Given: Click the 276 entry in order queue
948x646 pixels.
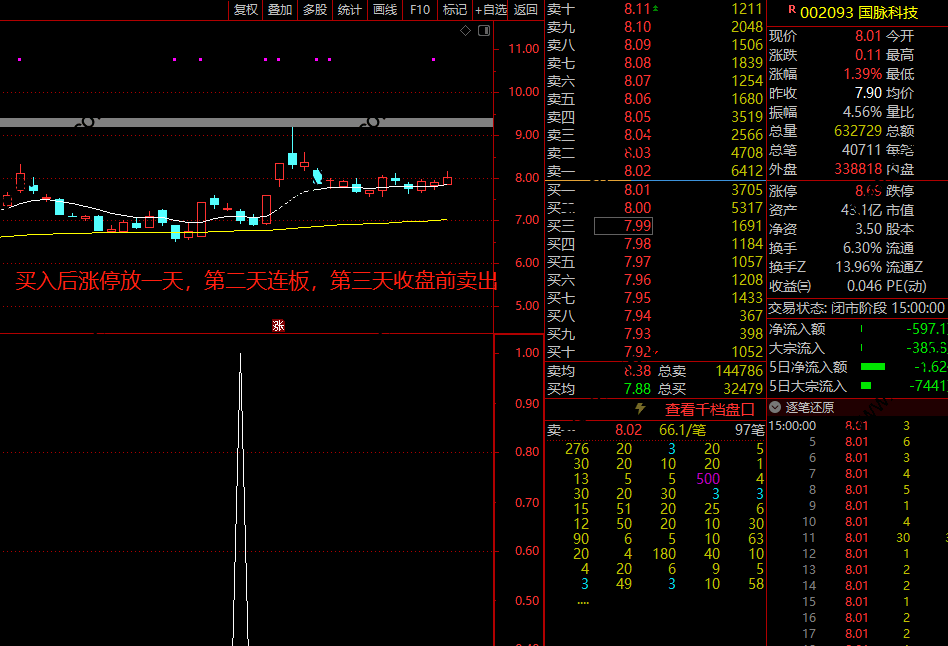Looking at the screenshot, I should (x=577, y=449).
